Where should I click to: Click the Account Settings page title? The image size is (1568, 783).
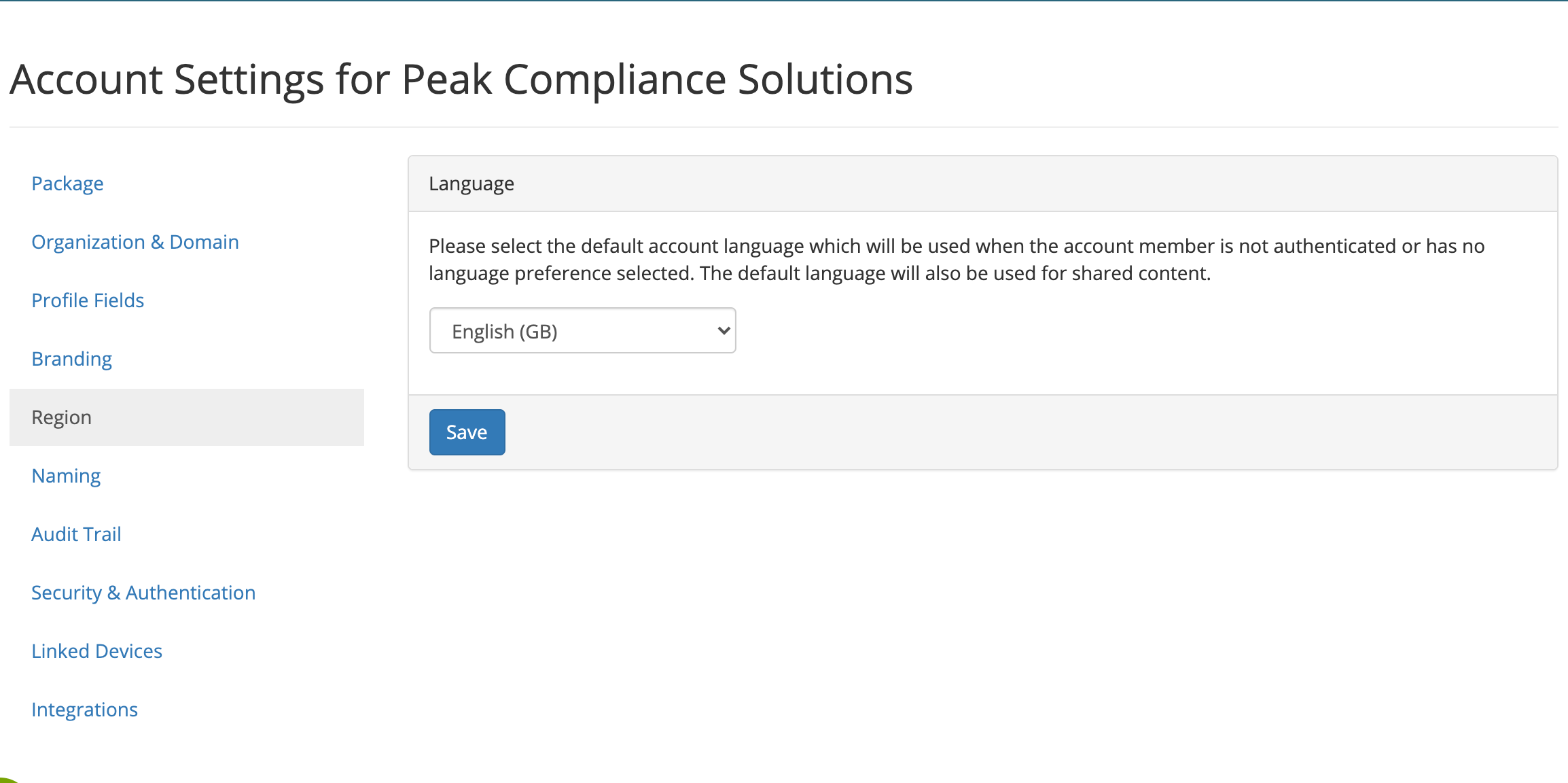pyautogui.click(x=461, y=80)
